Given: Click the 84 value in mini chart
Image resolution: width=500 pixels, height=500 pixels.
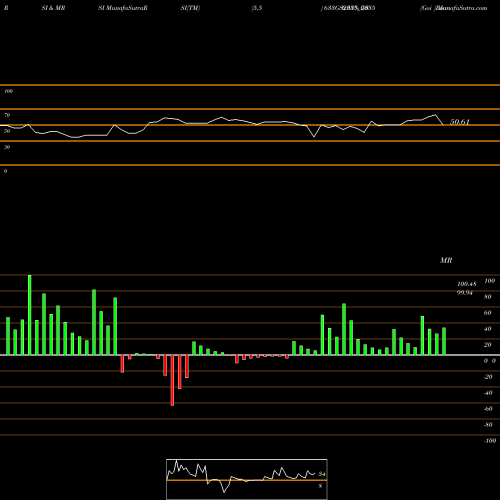Looking at the screenshot, I should point(322,474).
